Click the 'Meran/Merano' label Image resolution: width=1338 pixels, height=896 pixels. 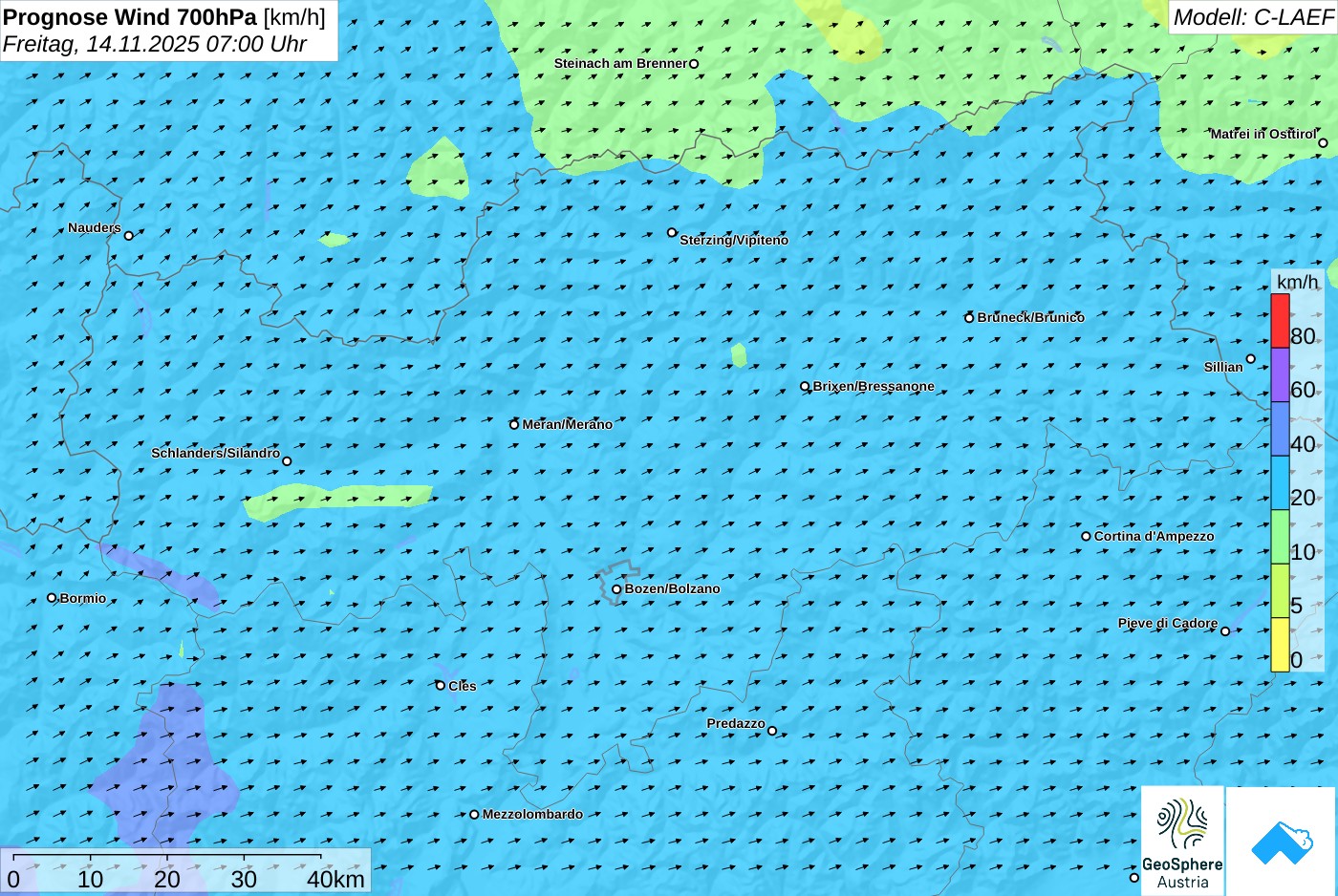coord(567,424)
